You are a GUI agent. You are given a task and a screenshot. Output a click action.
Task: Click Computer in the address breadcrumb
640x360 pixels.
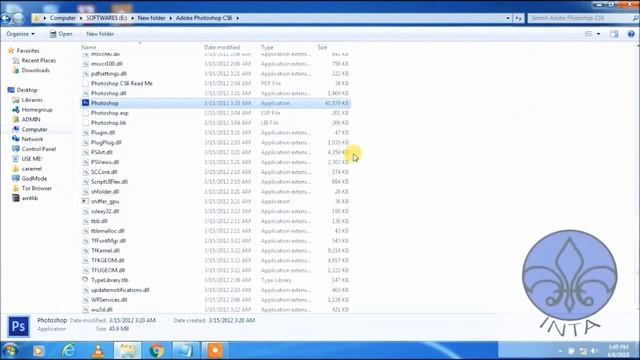point(62,18)
